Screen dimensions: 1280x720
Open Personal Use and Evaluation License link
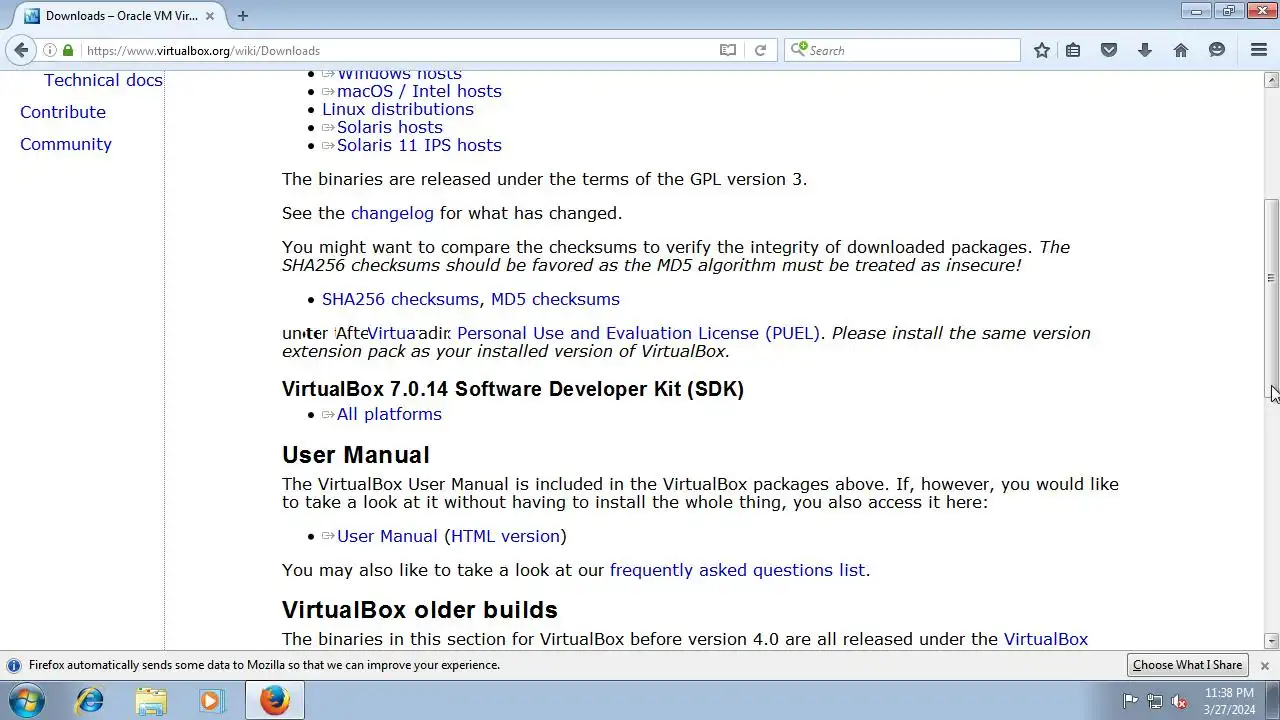[638, 333]
